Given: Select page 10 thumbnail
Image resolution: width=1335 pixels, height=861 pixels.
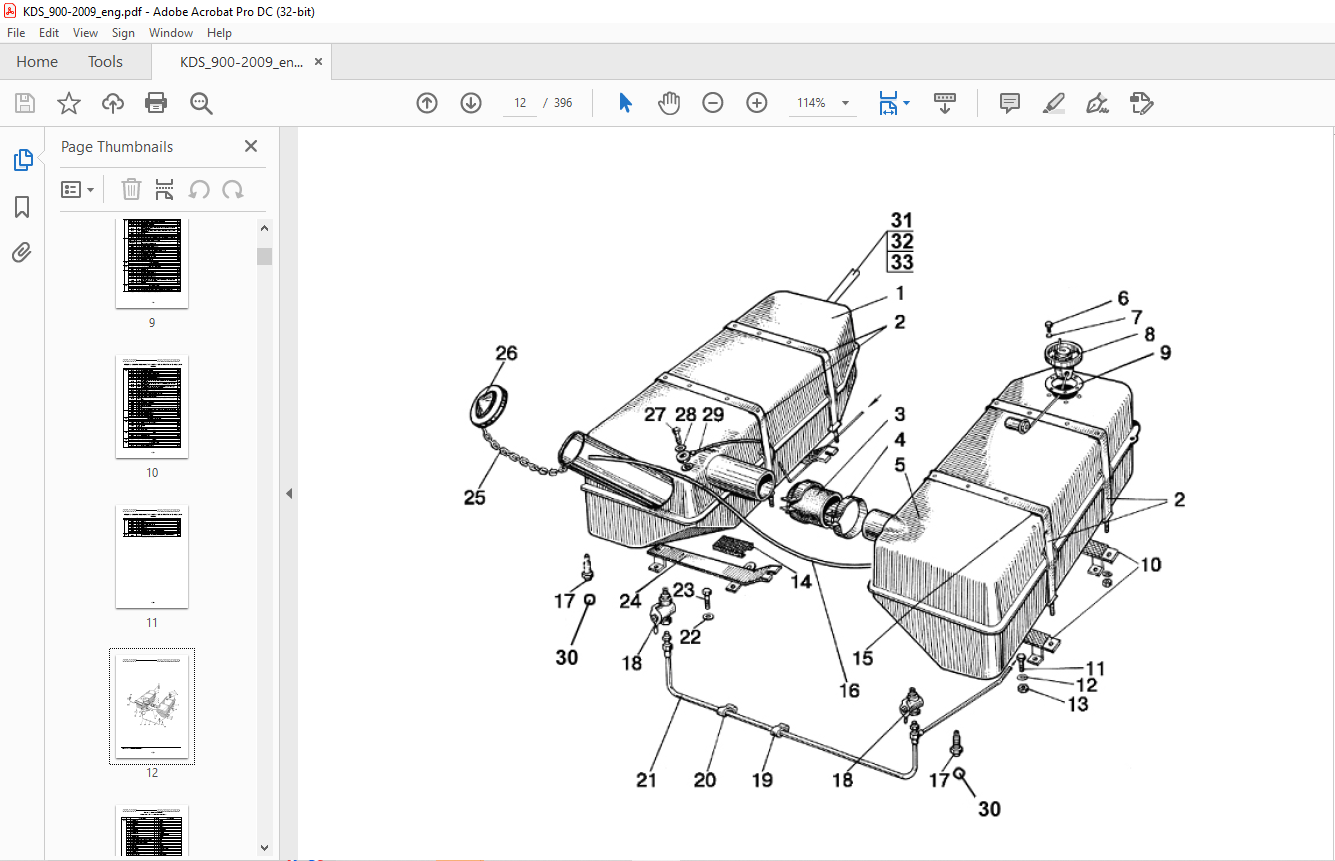Looking at the screenshot, I should point(152,407).
